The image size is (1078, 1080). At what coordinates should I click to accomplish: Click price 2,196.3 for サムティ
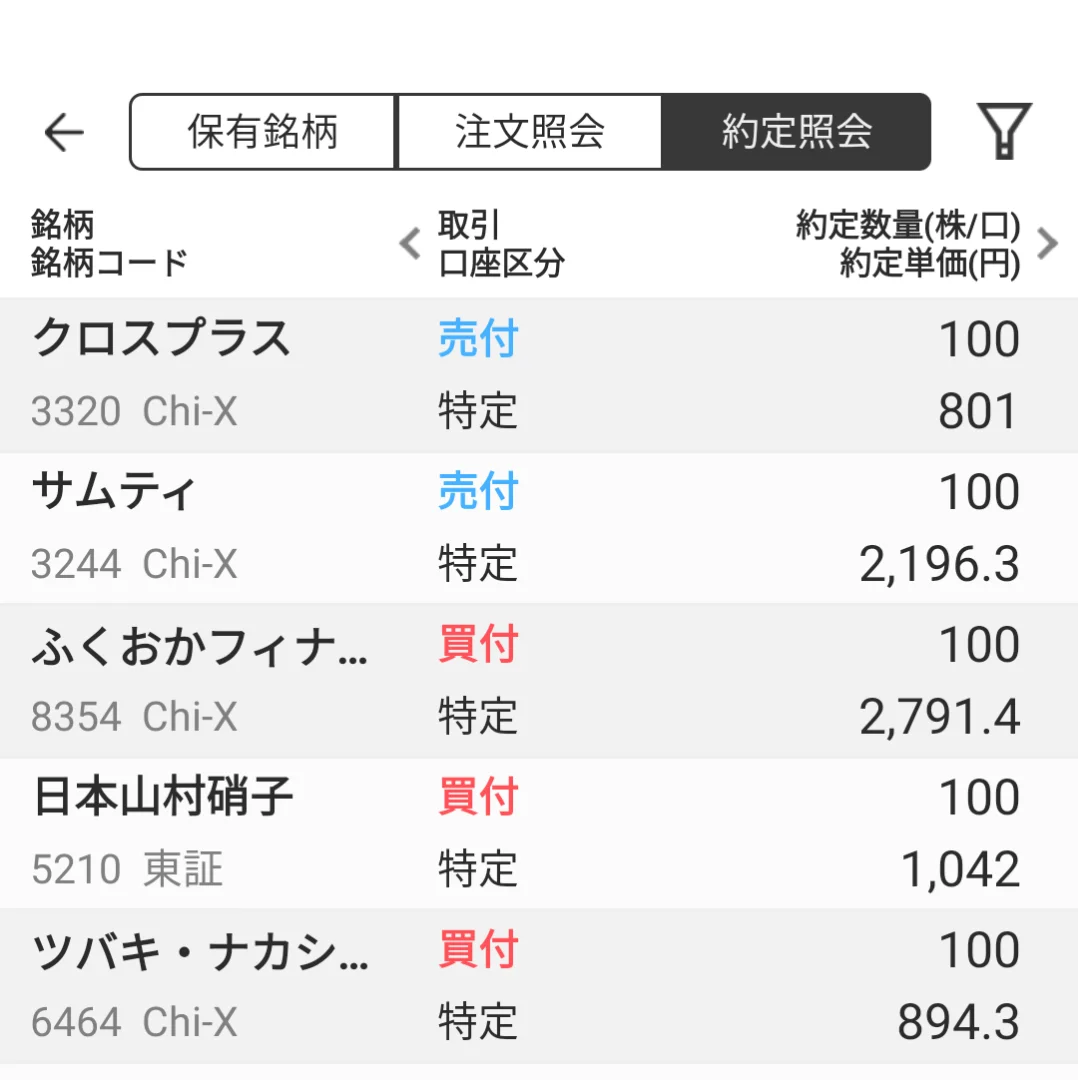pos(939,566)
